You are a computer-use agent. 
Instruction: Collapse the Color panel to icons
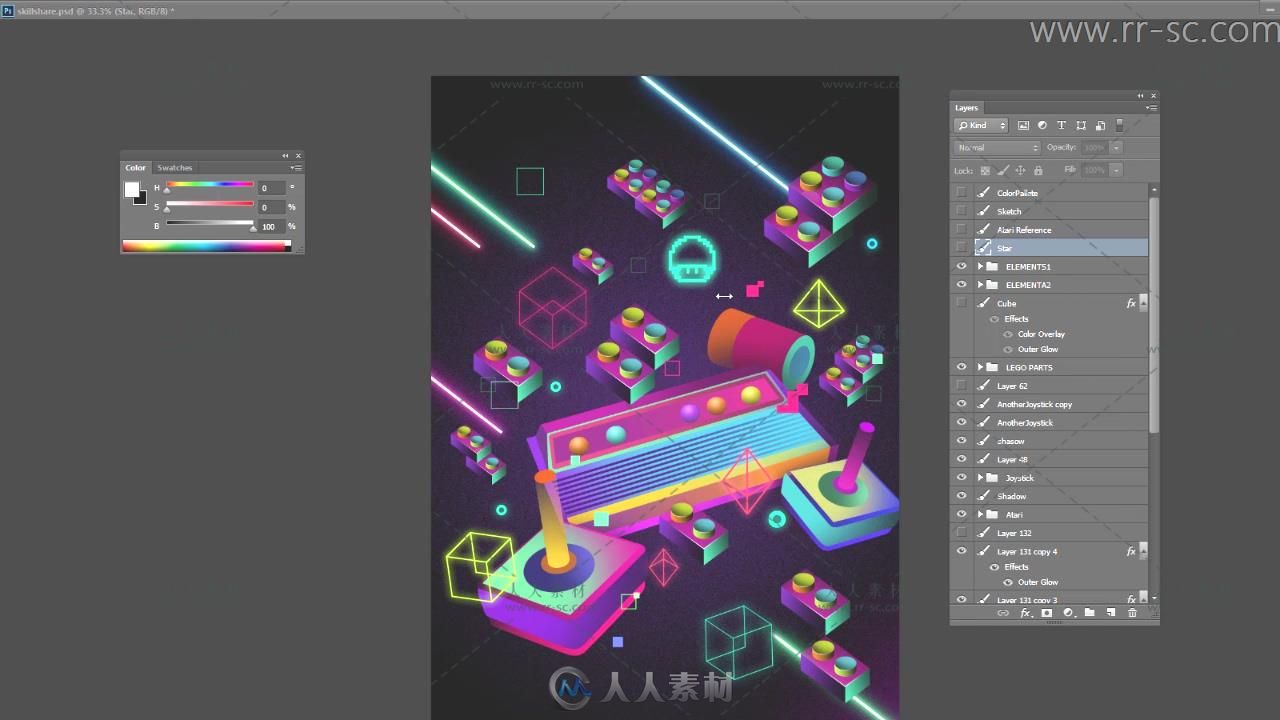285,156
